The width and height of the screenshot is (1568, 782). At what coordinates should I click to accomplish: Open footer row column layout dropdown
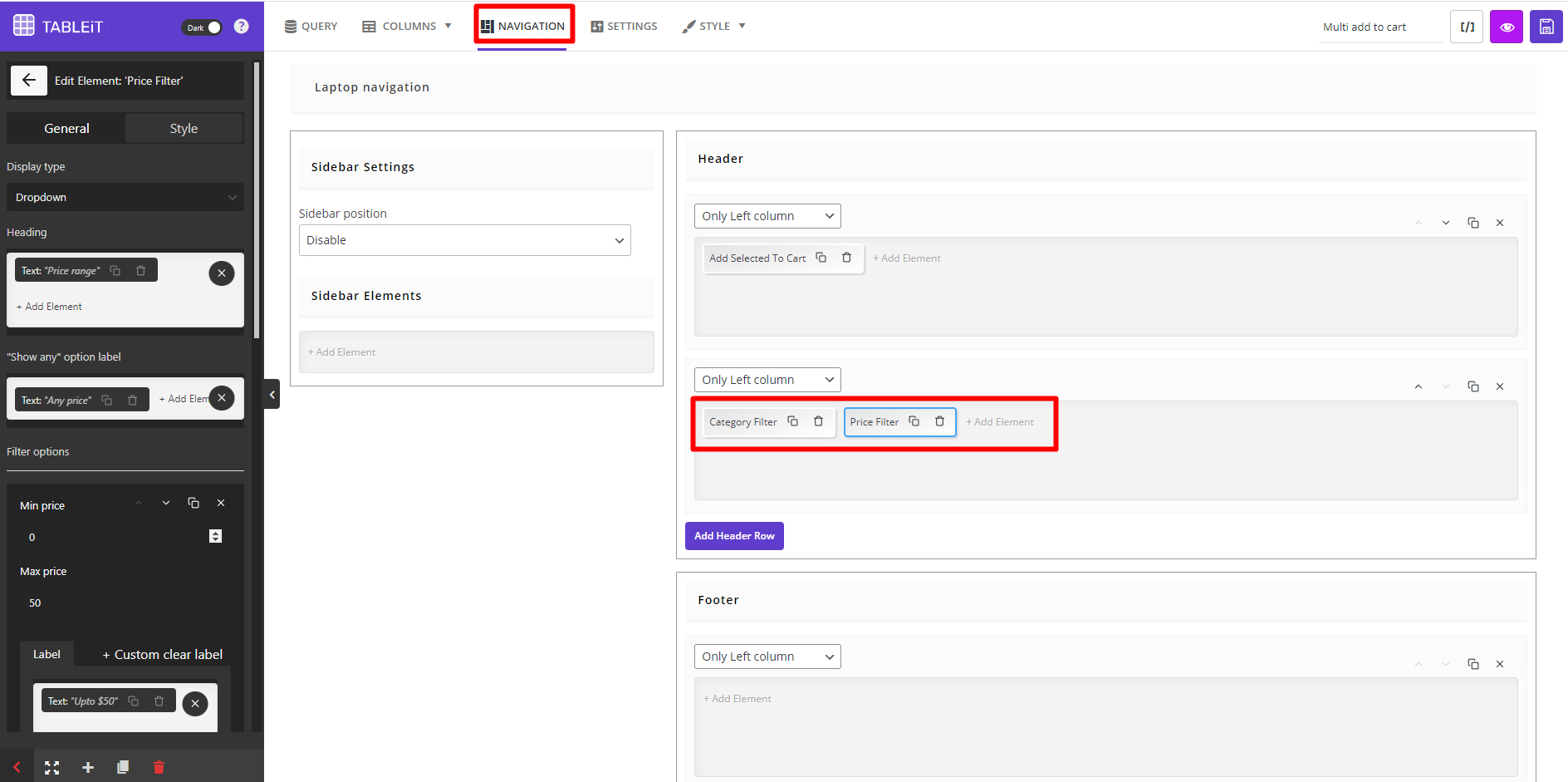(767, 657)
